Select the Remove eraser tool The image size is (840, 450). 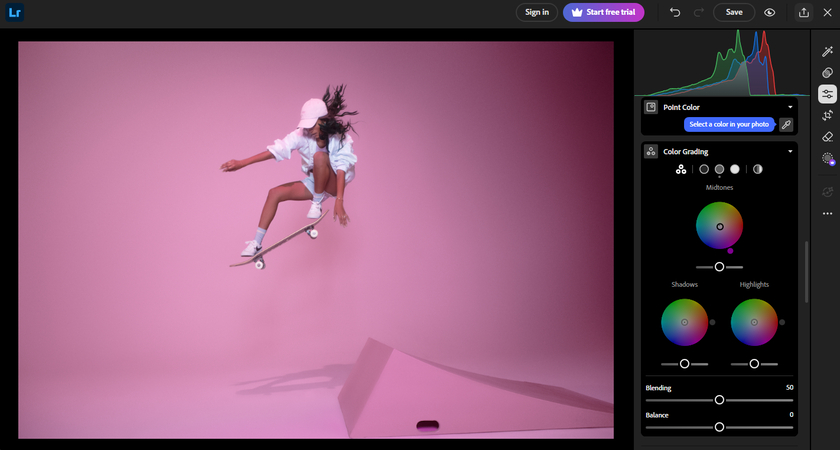click(x=828, y=137)
